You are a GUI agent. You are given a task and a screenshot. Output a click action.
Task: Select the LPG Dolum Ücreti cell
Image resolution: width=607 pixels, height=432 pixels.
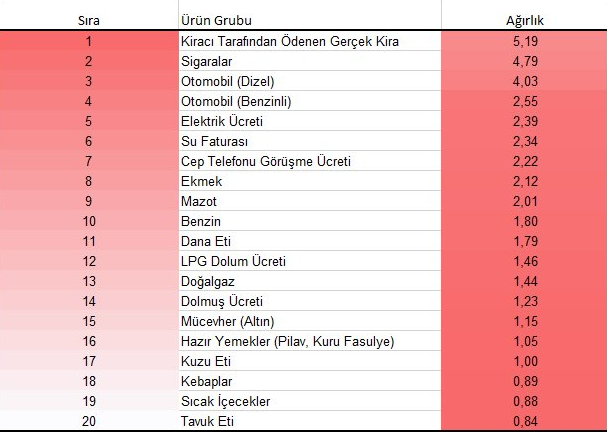pyautogui.click(x=310, y=261)
